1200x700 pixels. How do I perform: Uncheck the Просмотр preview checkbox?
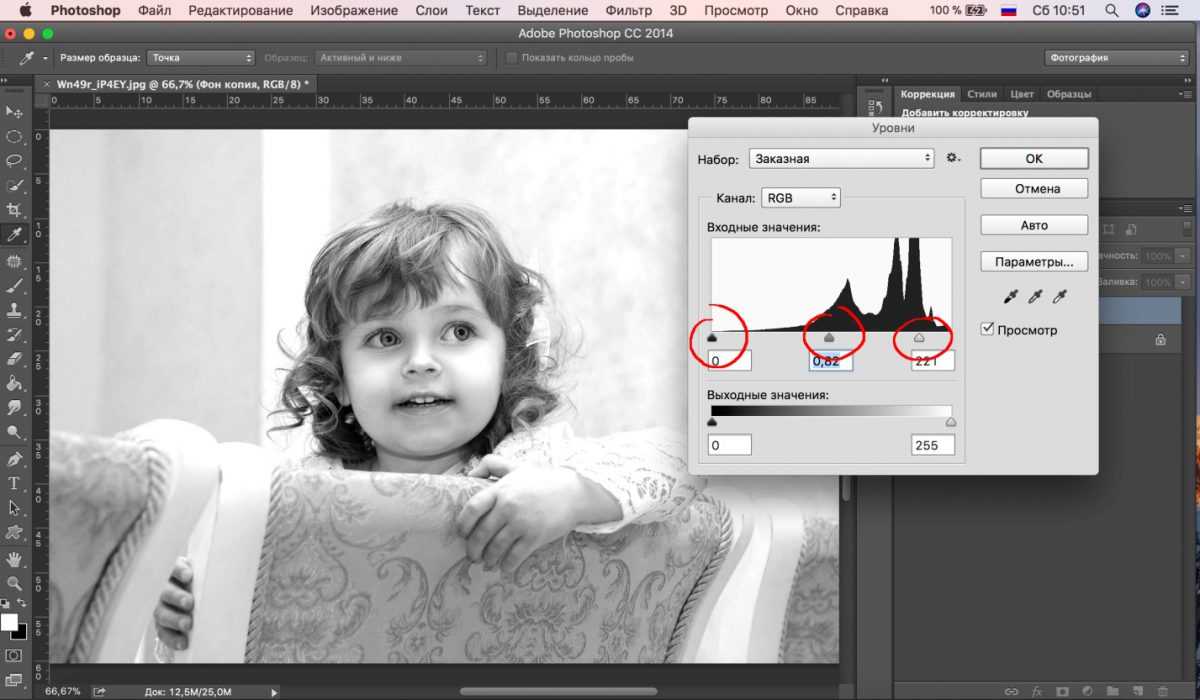click(988, 329)
